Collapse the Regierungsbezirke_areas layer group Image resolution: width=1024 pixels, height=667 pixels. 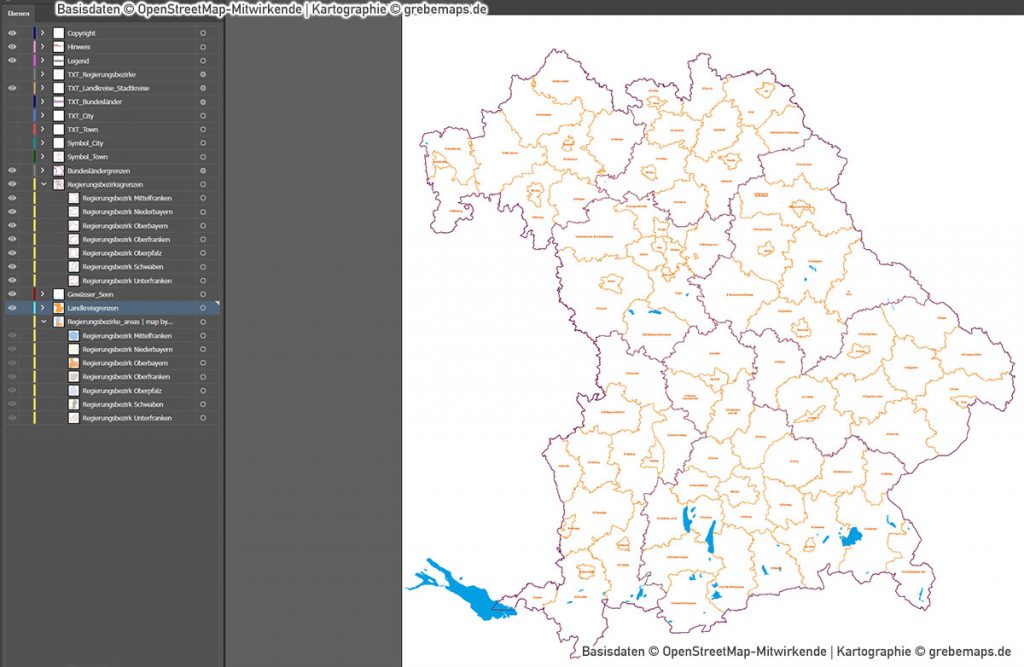coord(43,321)
